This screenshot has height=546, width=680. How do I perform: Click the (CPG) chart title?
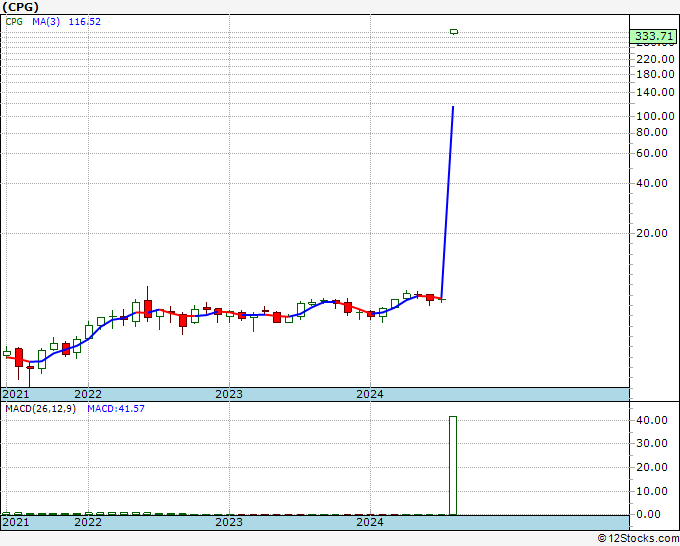[x=20, y=7]
